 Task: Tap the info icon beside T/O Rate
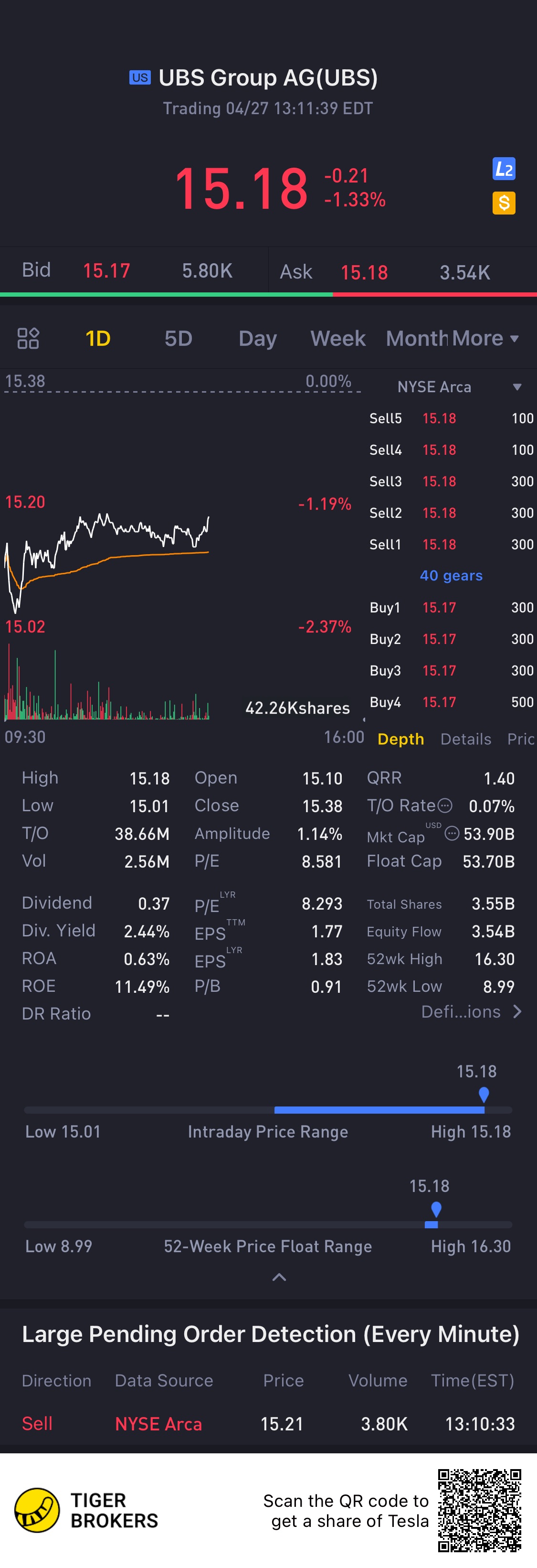click(x=445, y=805)
